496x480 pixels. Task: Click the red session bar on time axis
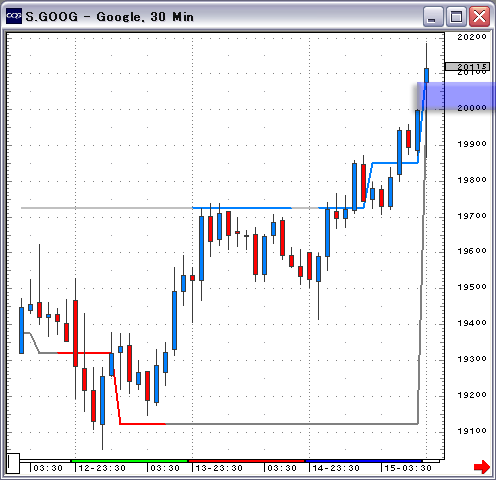[247, 461]
